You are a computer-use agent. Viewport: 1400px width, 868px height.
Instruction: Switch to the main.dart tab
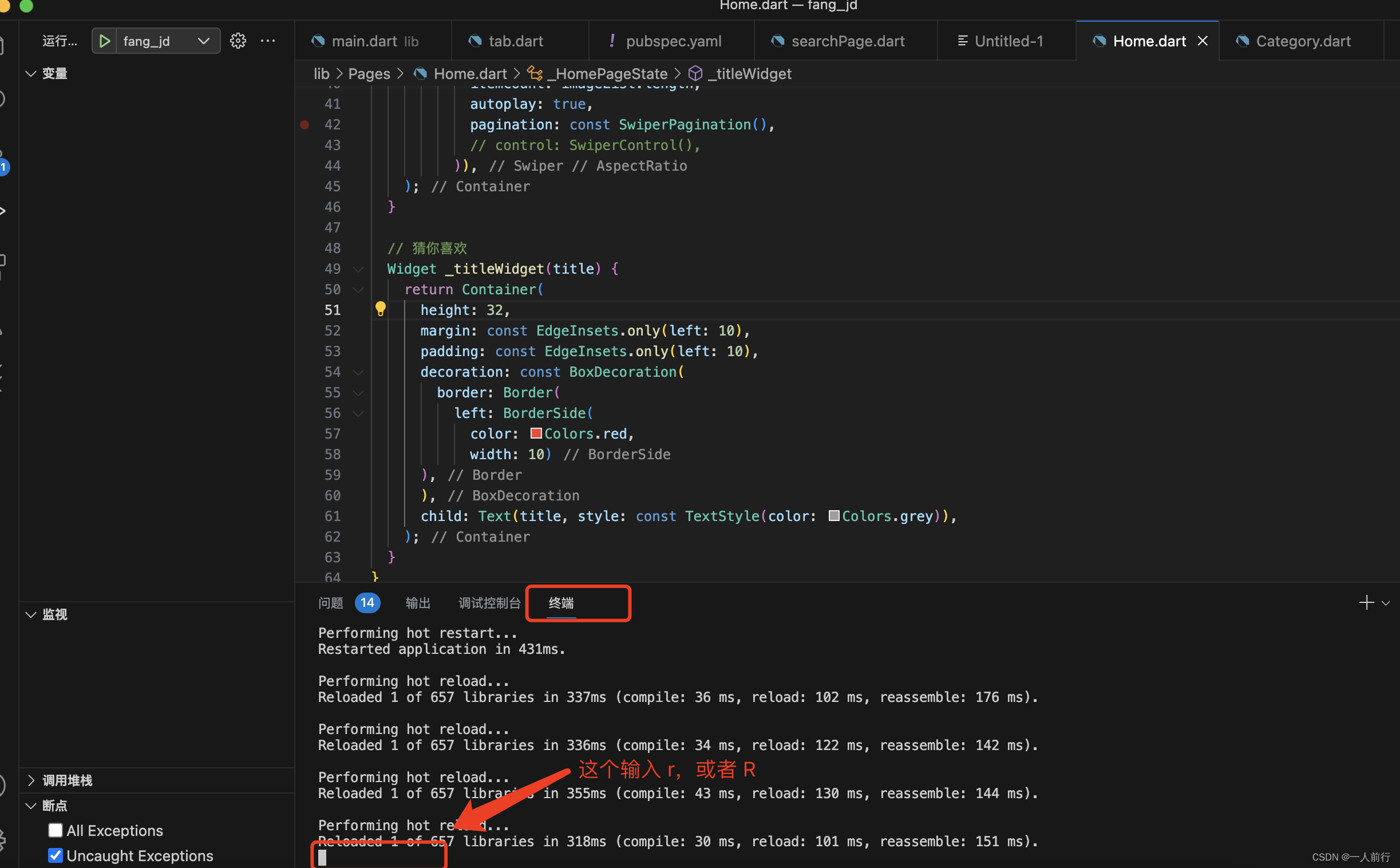[373, 41]
